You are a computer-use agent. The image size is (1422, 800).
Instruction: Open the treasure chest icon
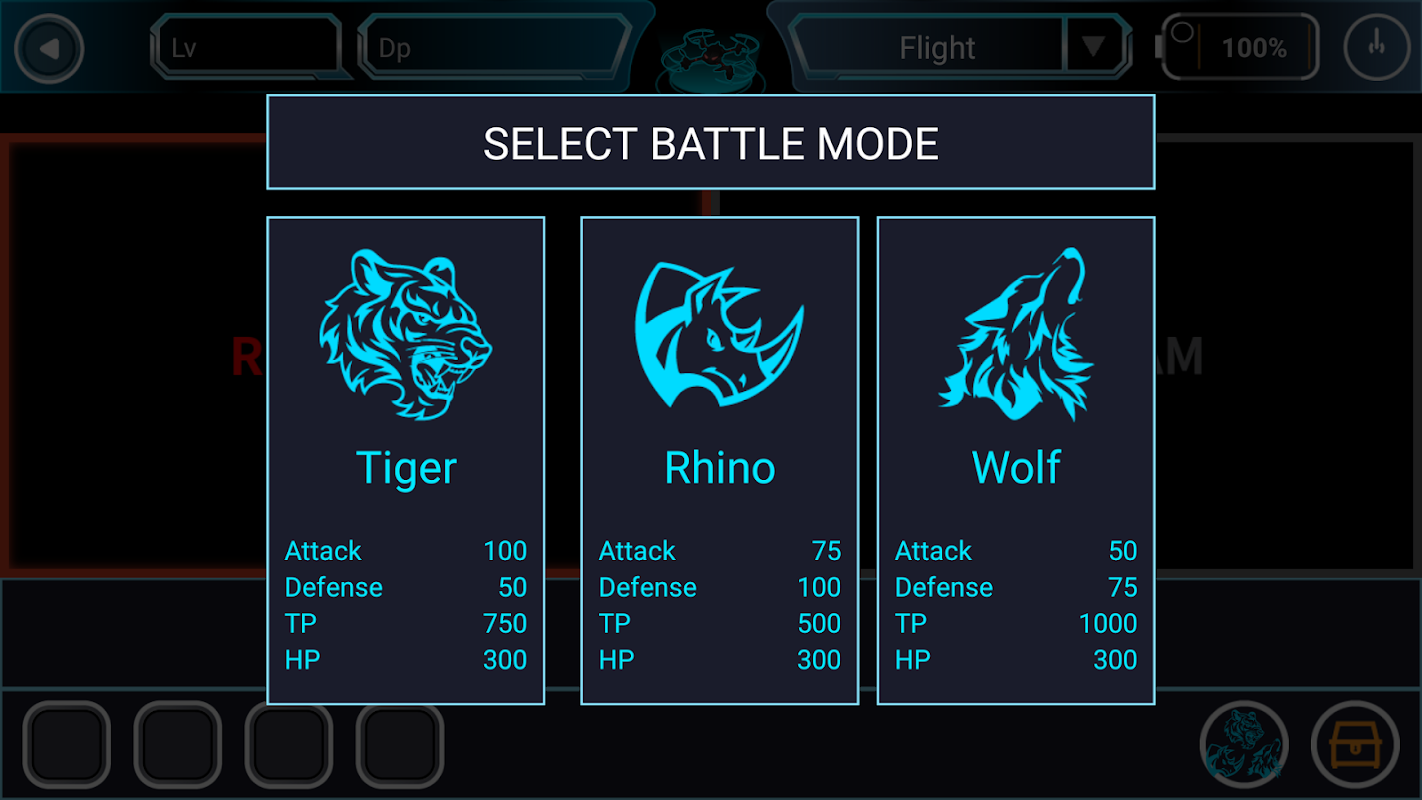pyautogui.click(x=1355, y=745)
